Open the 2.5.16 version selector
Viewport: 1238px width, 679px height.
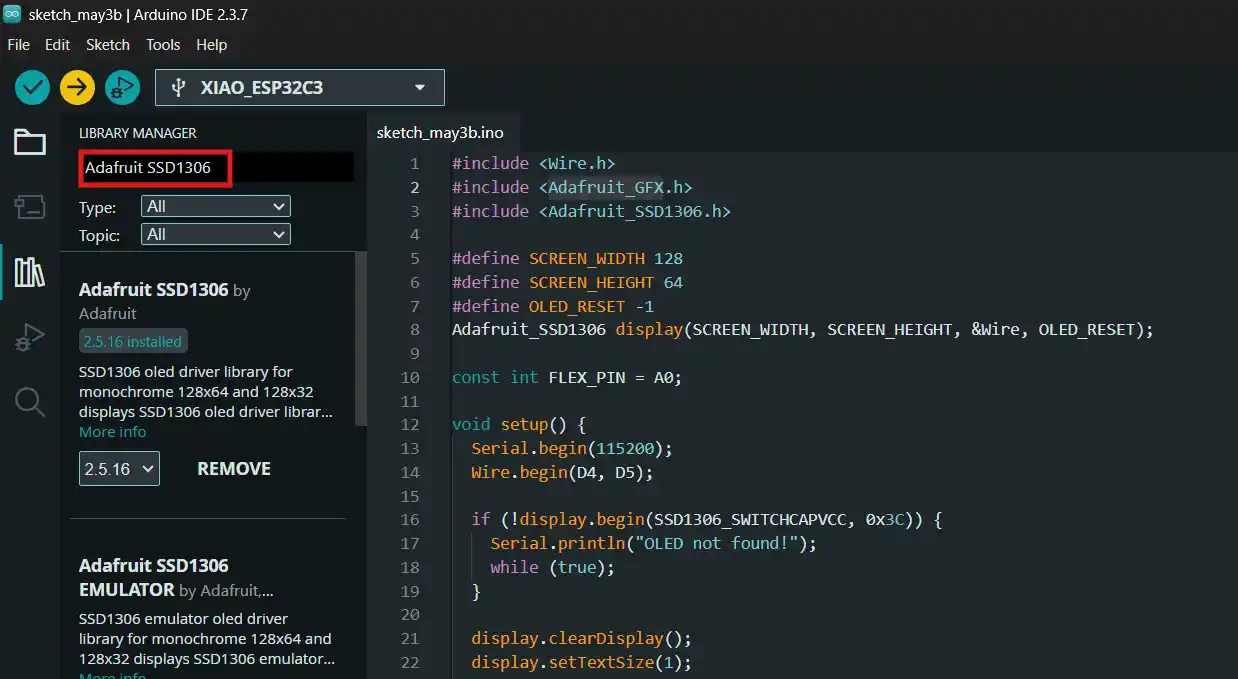coord(119,468)
